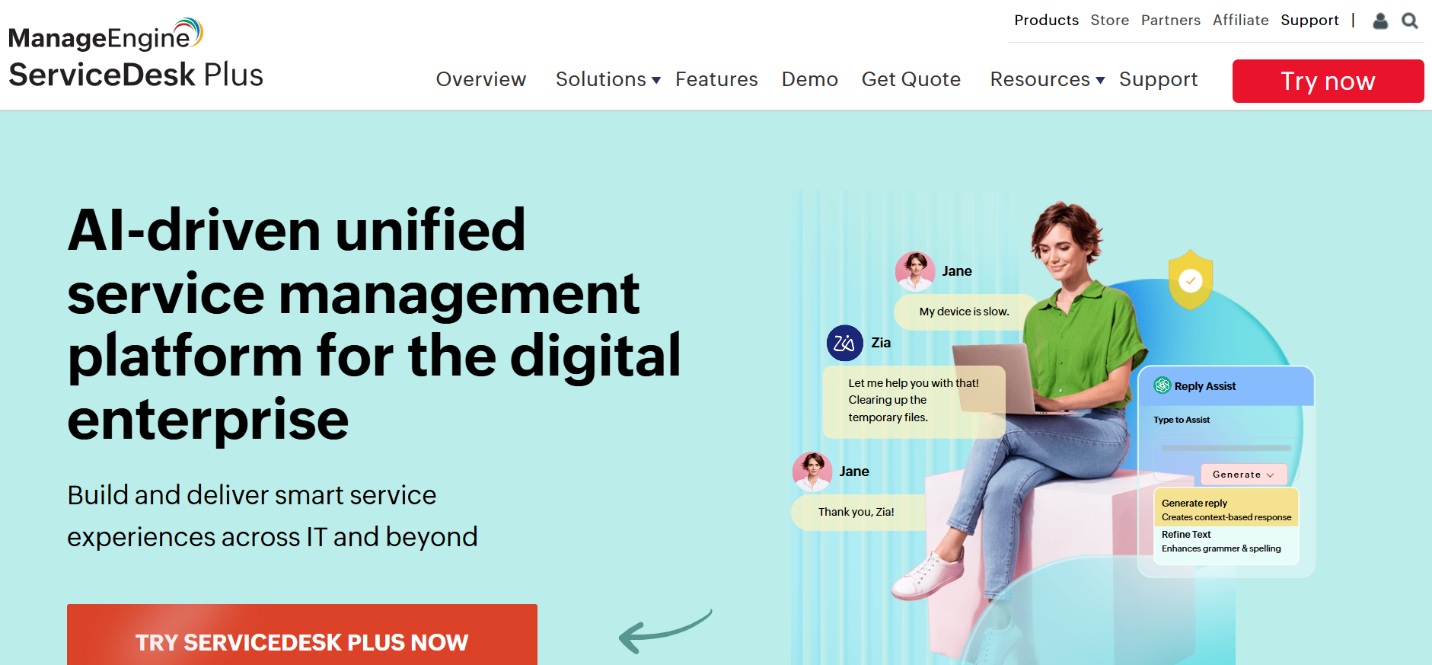Image resolution: width=1432 pixels, height=665 pixels.
Task: Open the search magnifier icon
Action: 1410,20
